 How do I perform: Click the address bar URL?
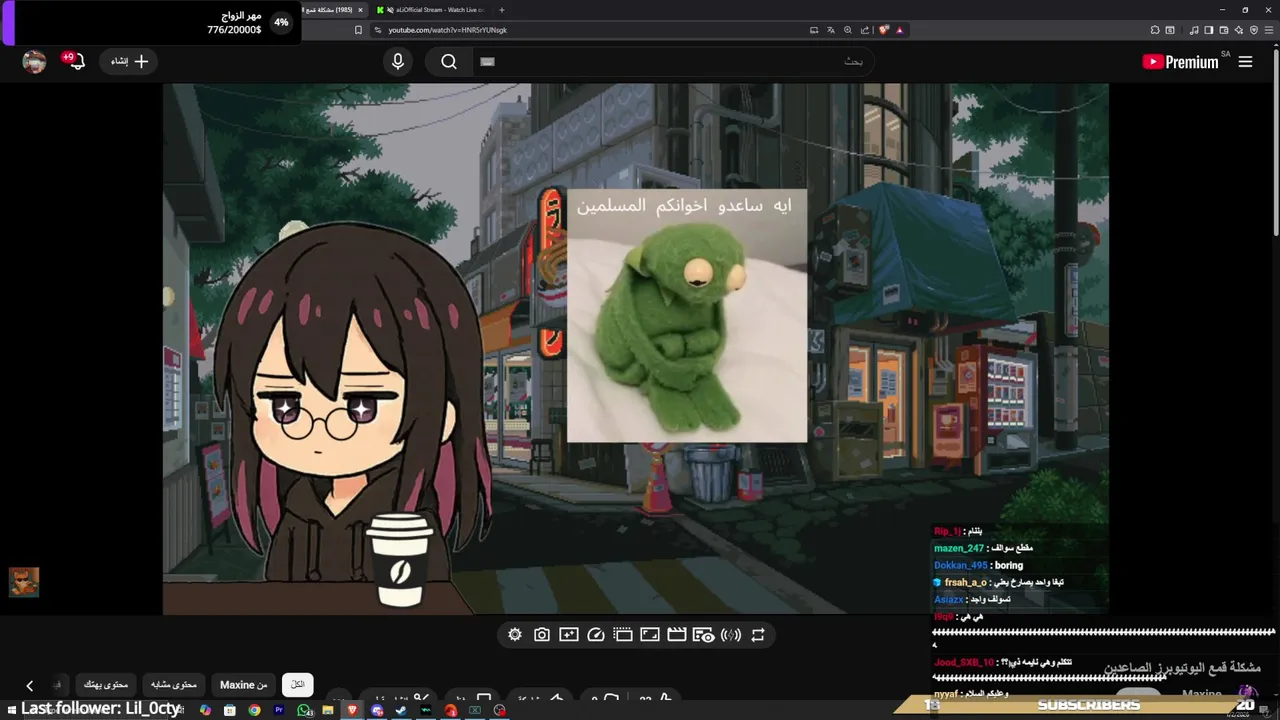pyautogui.click(x=448, y=30)
